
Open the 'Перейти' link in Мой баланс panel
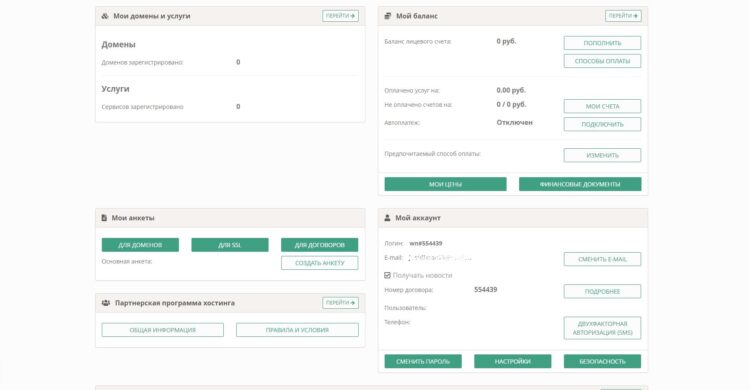[x=623, y=16]
